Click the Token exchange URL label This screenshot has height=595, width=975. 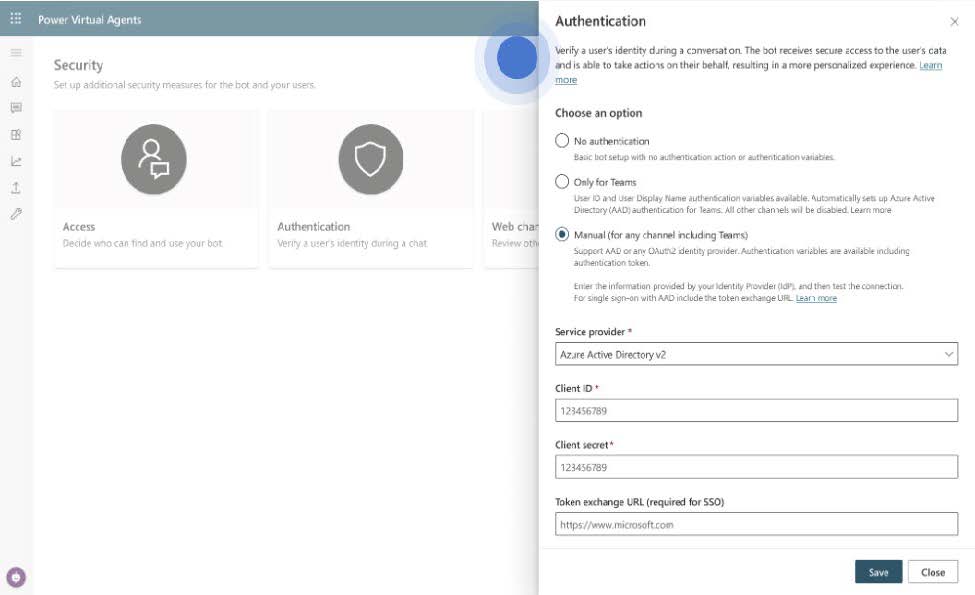639,502
